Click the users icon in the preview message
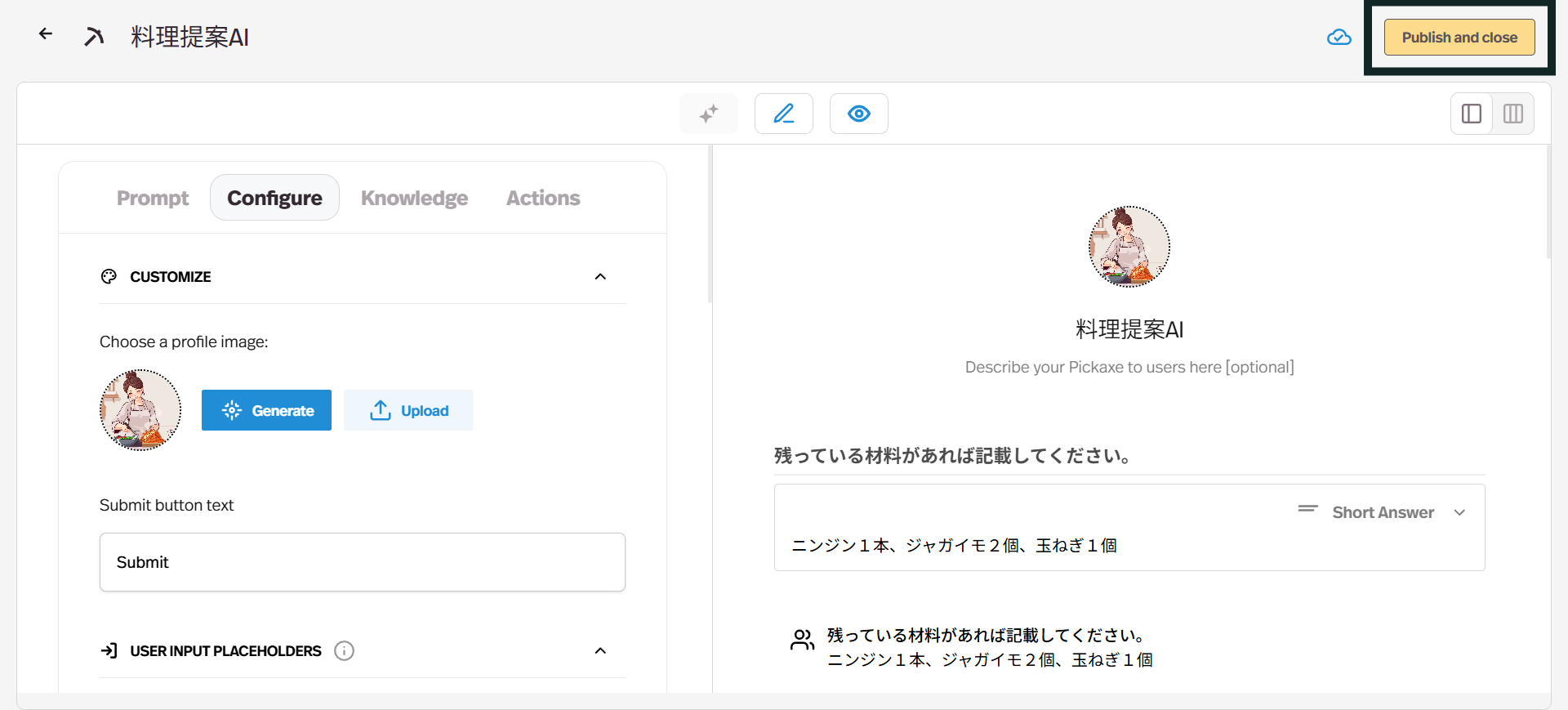Screen dimensions: 1568x710 click(x=802, y=640)
